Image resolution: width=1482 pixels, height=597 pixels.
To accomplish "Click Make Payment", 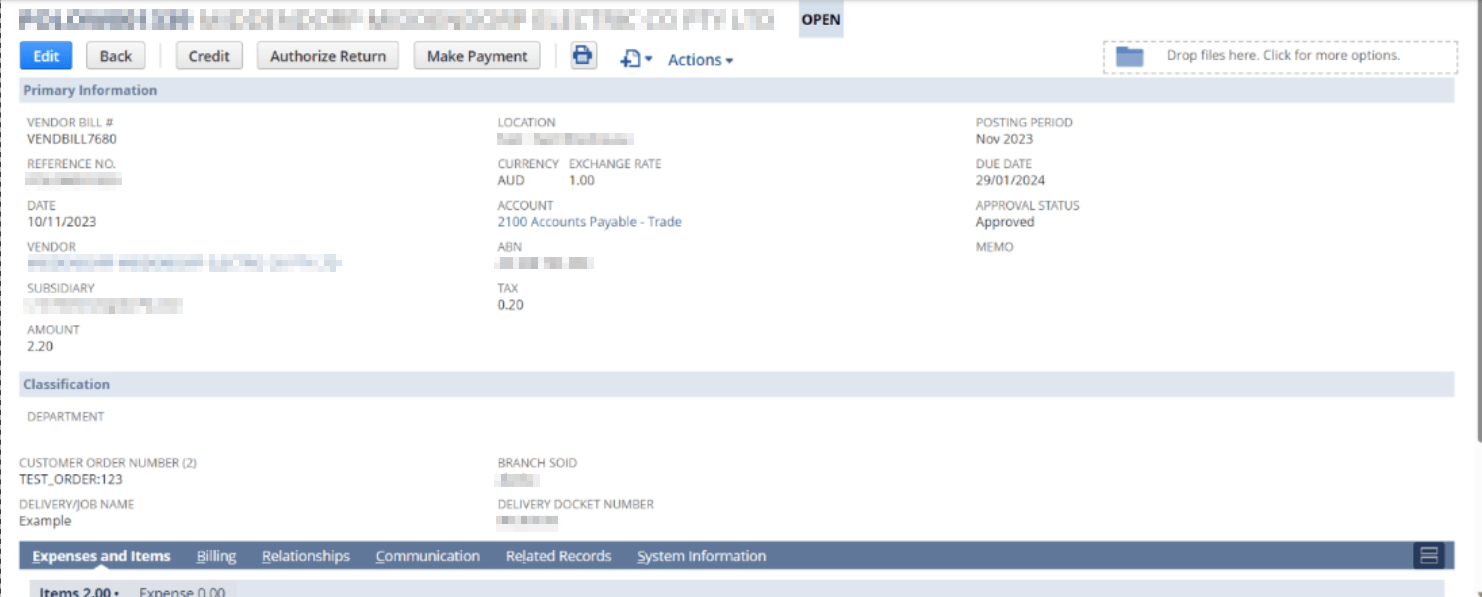I will 477,56.
